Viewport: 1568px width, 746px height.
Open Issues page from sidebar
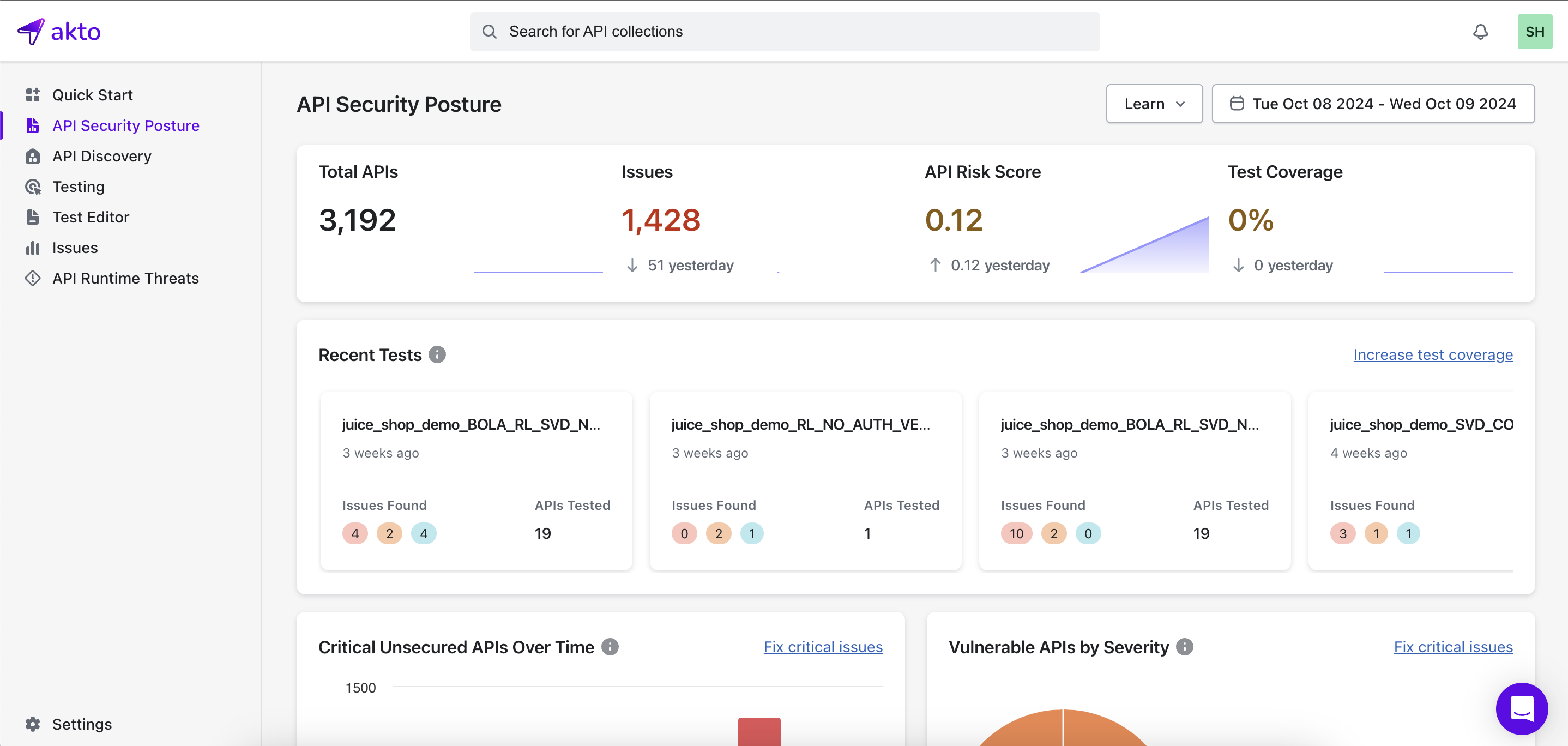coord(75,248)
